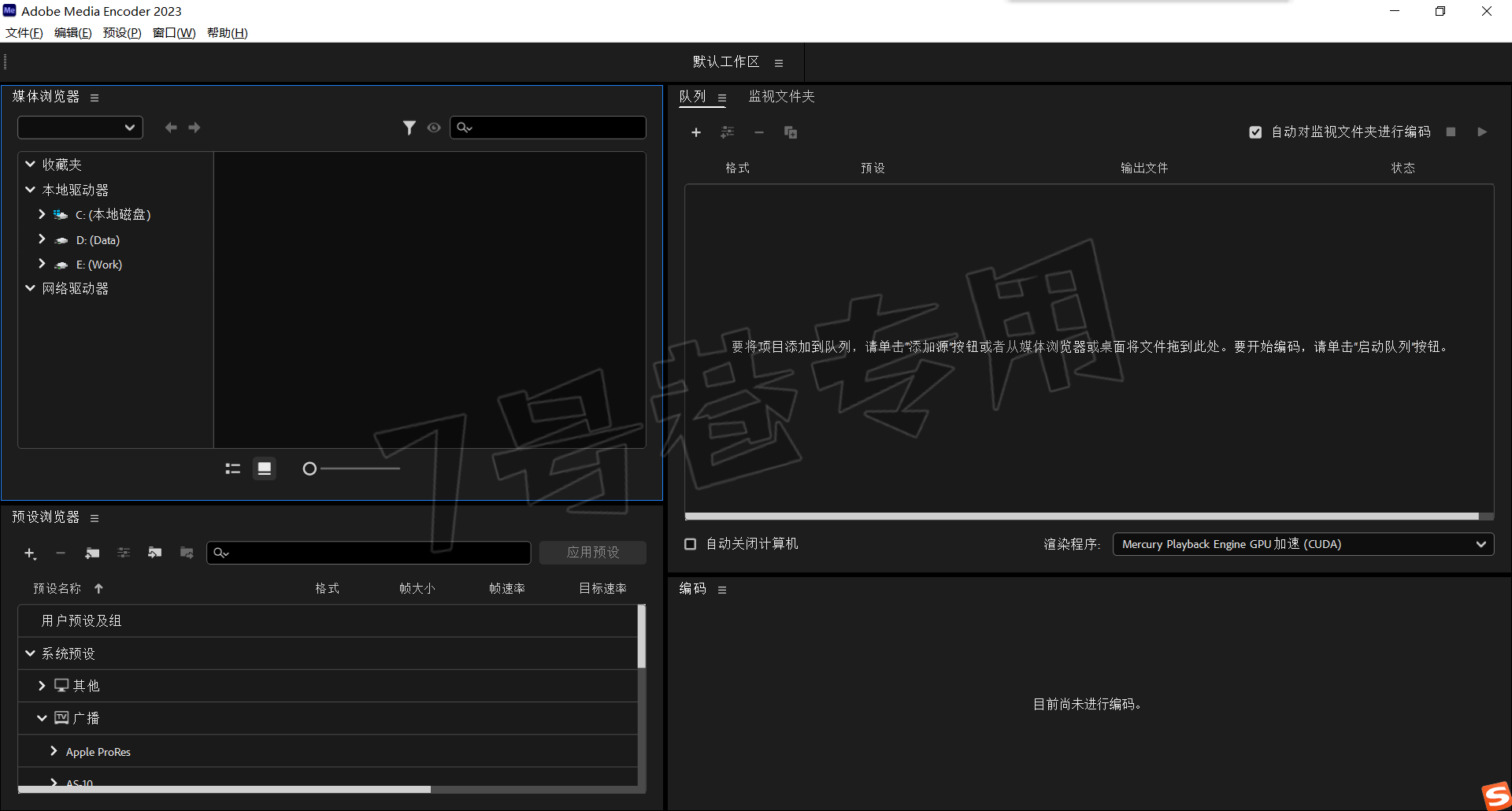Image resolution: width=1512 pixels, height=811 pixels.
Task: Collapse the 广播 preset category
Action: pos(42,718)
